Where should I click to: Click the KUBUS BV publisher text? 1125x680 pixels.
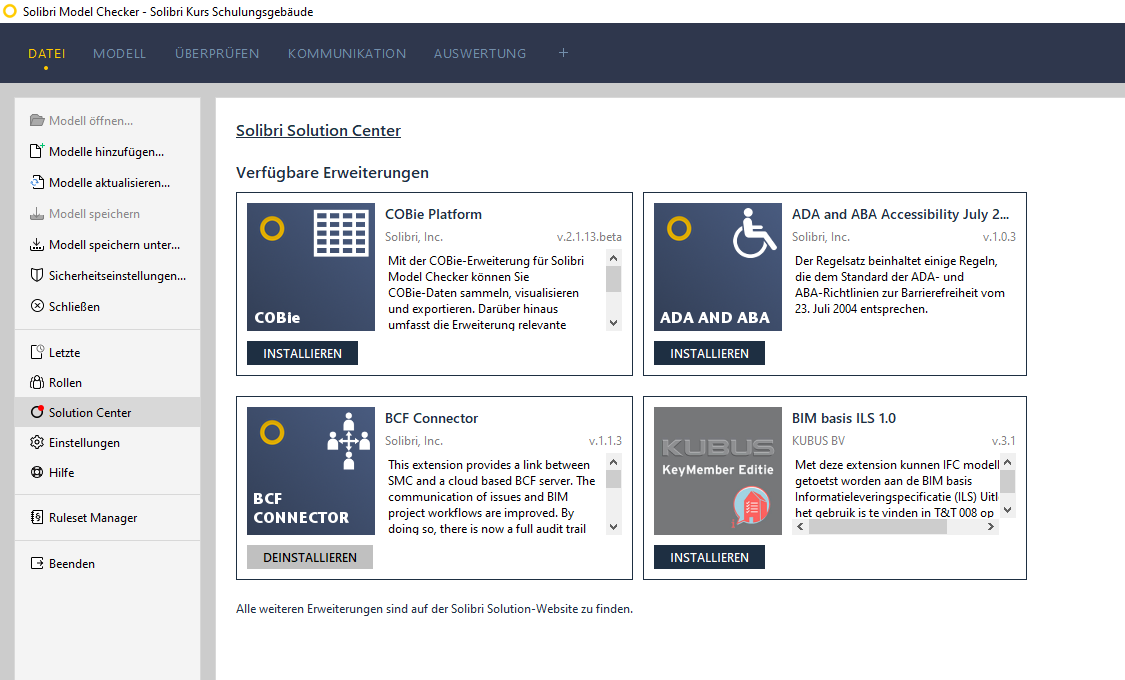click(x=819, y=440)
